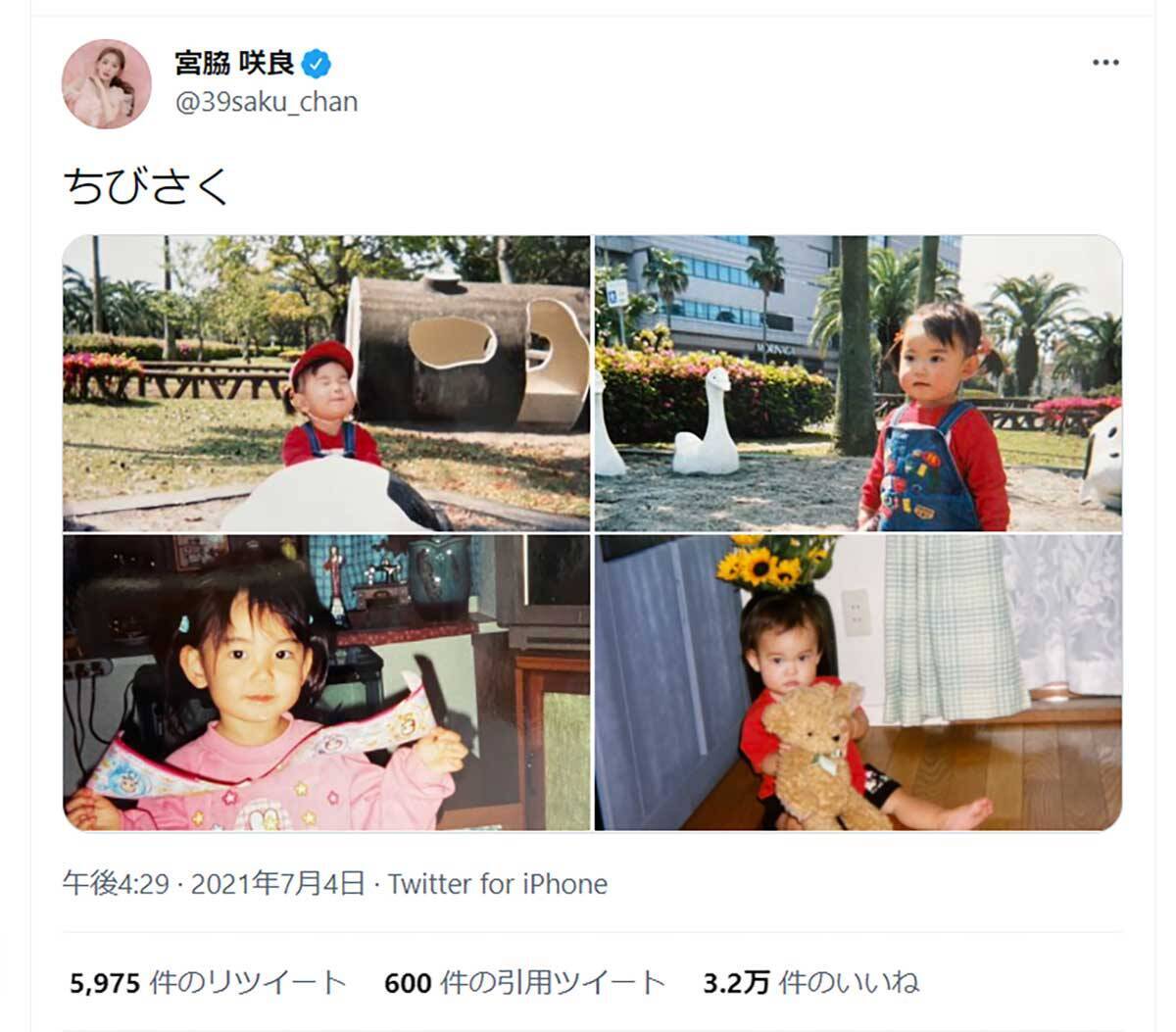The height and width of the screenshot is (1032, 1176).
Task: Open the @39saku_chan handle link
Action: click(266, 102)
